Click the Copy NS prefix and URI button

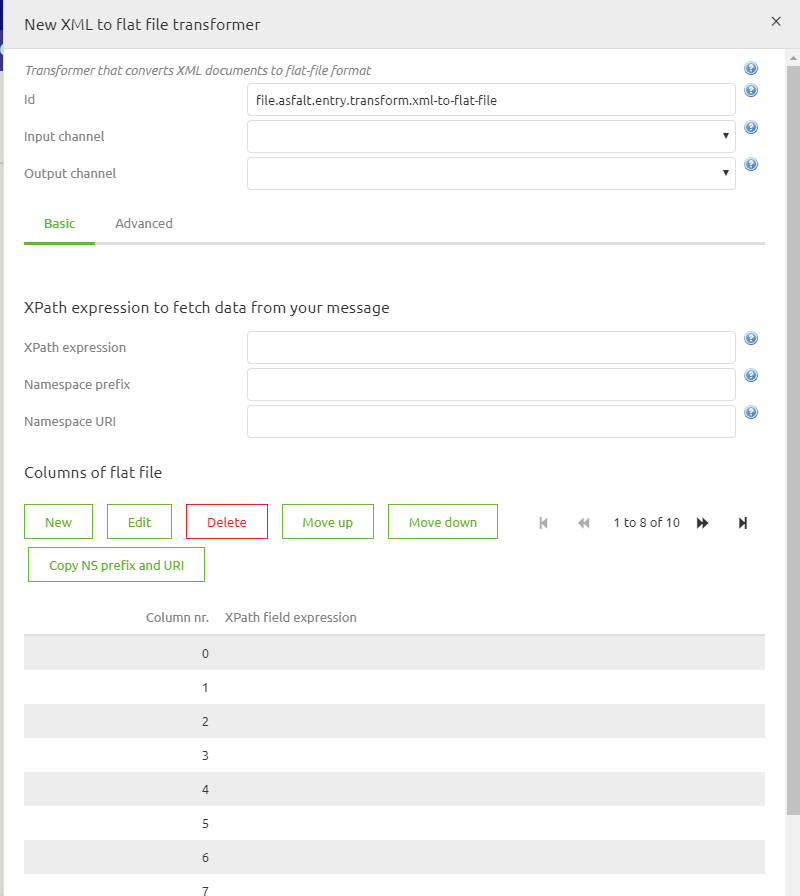(116, 564)
